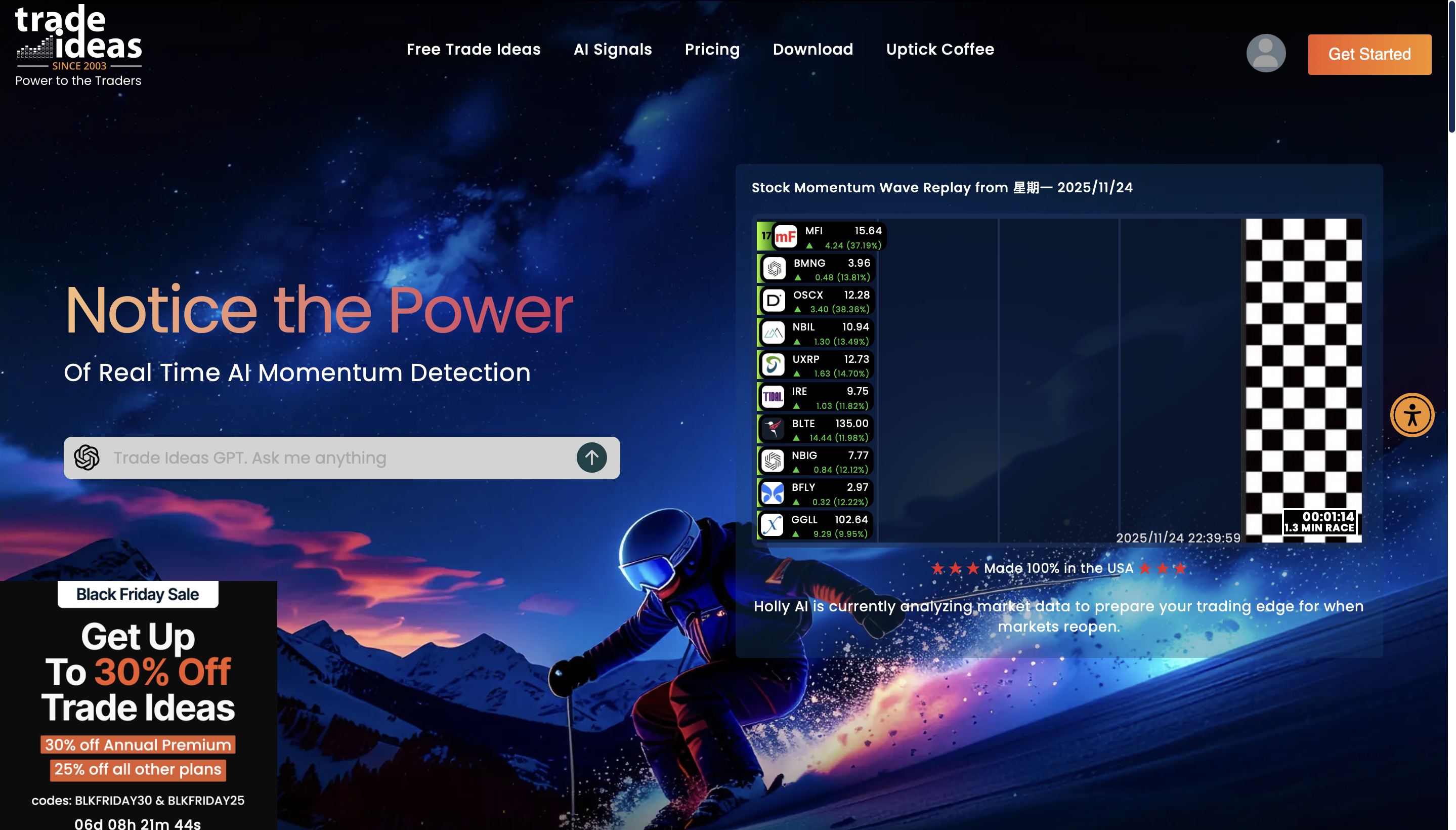Click the UXRP stock logo icon

point(774,365)
